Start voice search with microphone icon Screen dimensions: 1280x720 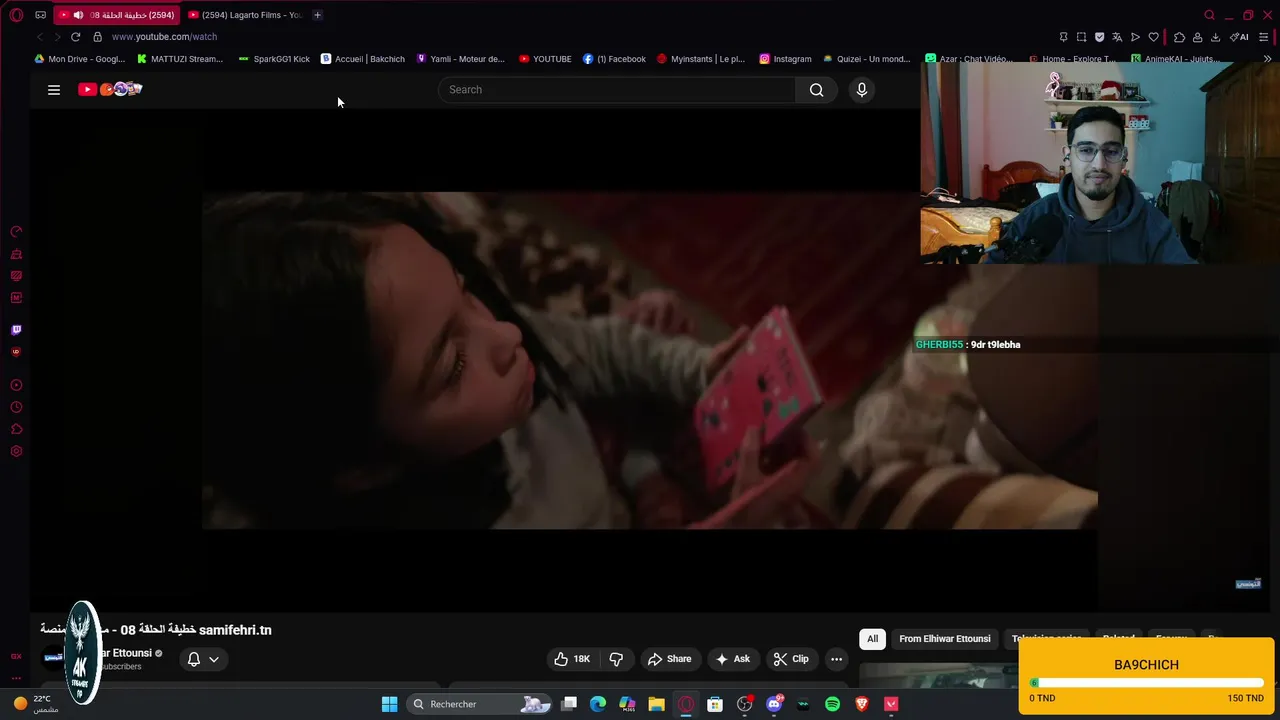tap(862, 90)
